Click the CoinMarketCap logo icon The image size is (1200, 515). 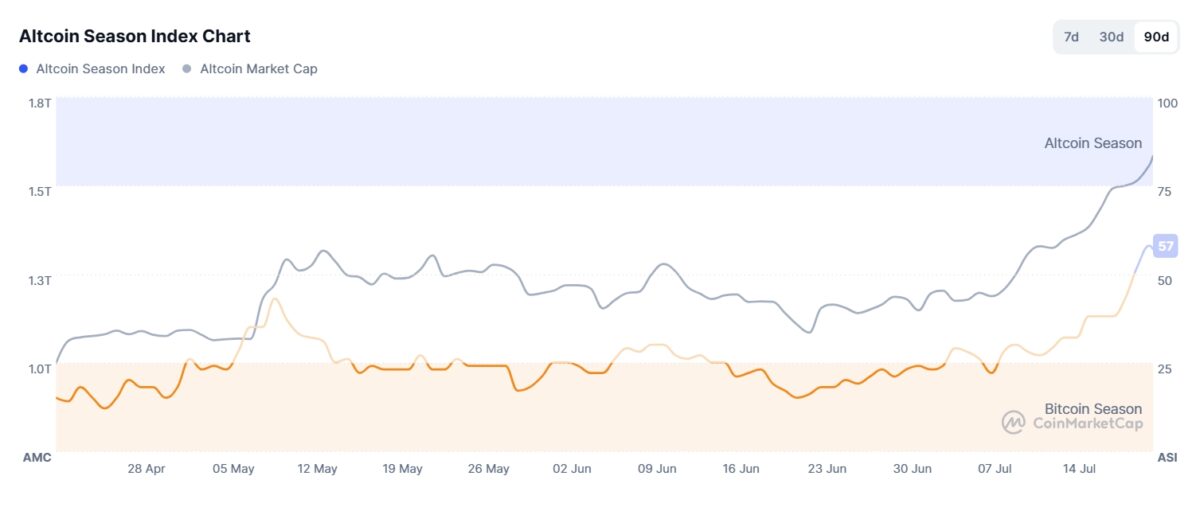(x=1013, y=422)
